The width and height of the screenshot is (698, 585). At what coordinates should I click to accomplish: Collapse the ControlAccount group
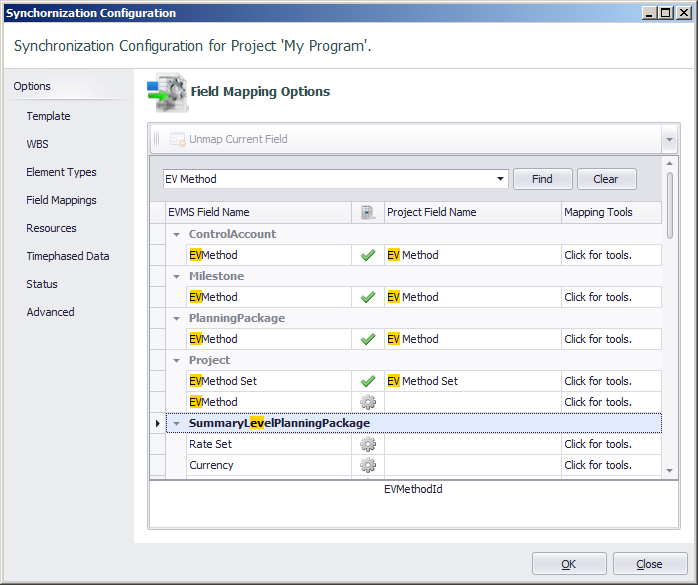pos(177,235)
